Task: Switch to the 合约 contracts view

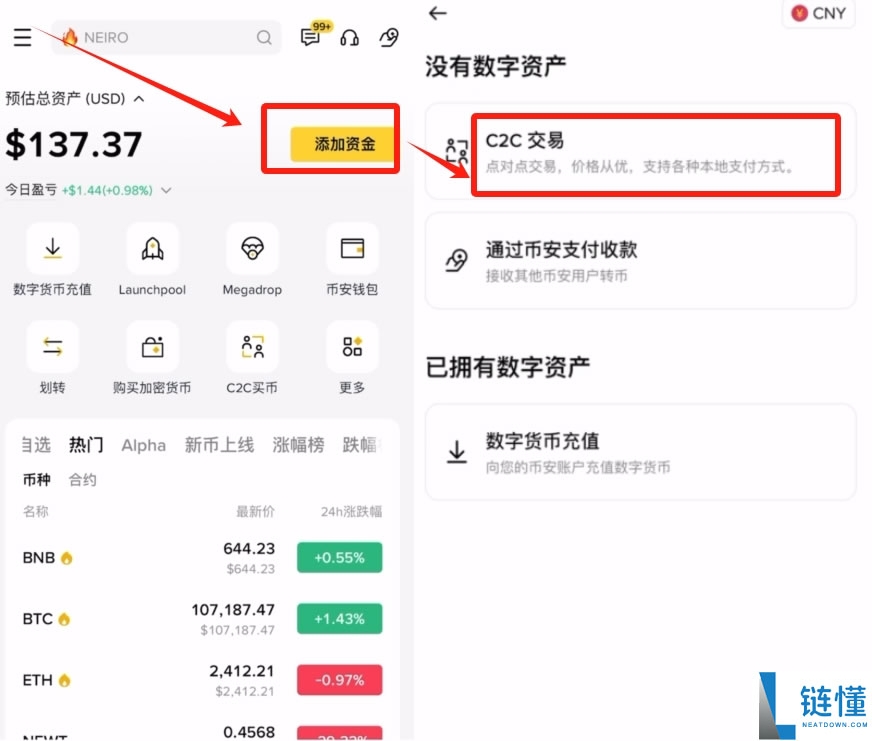Action: tap(82, 479)
